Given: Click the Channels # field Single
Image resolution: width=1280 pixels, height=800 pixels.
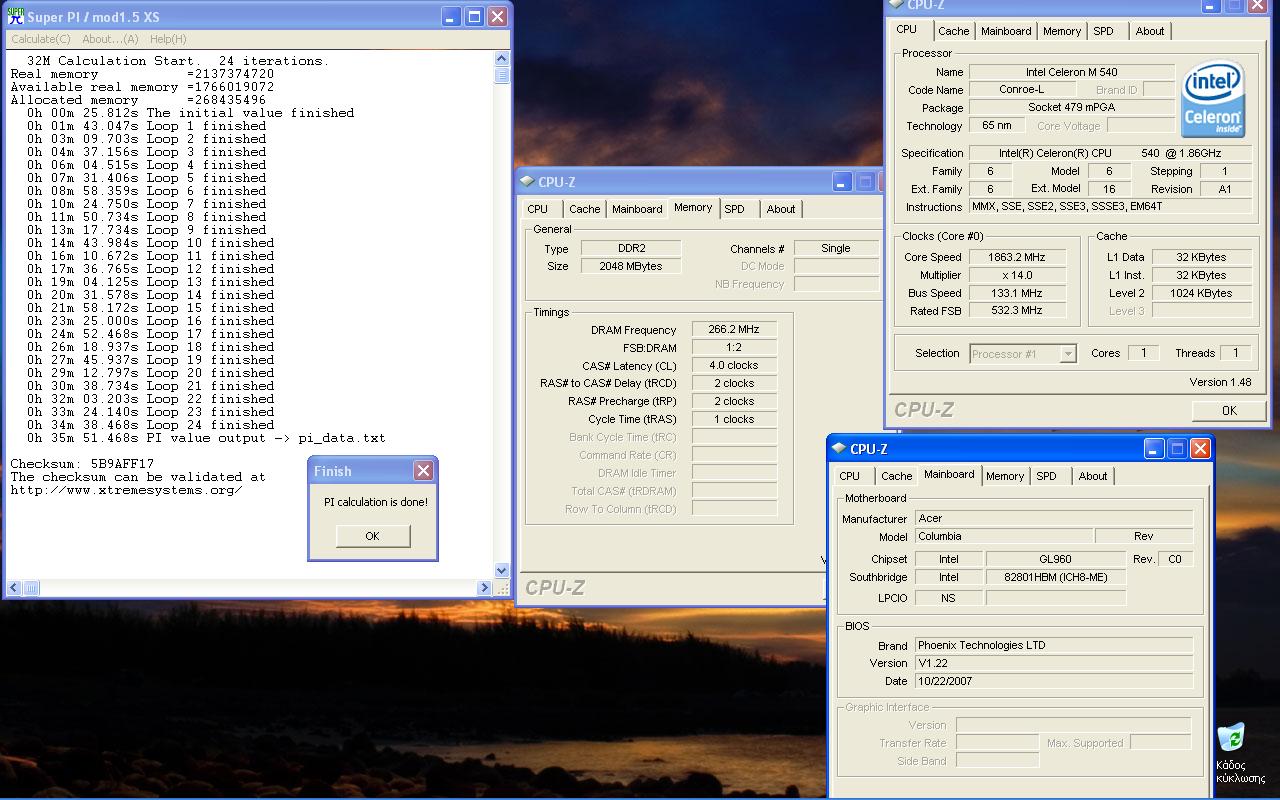Looking at the screenshot, I should [x=836, y=248].
